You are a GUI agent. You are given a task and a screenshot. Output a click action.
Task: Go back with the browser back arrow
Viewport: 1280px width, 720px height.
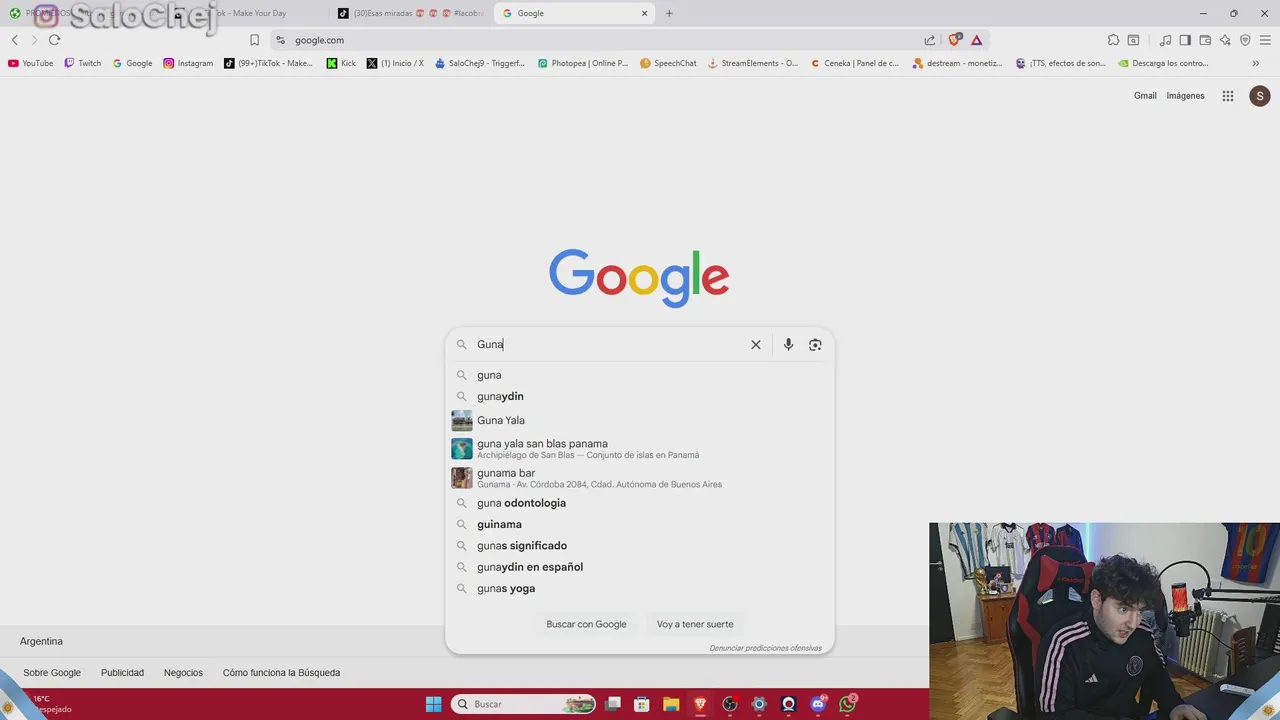tap(15, 40)
